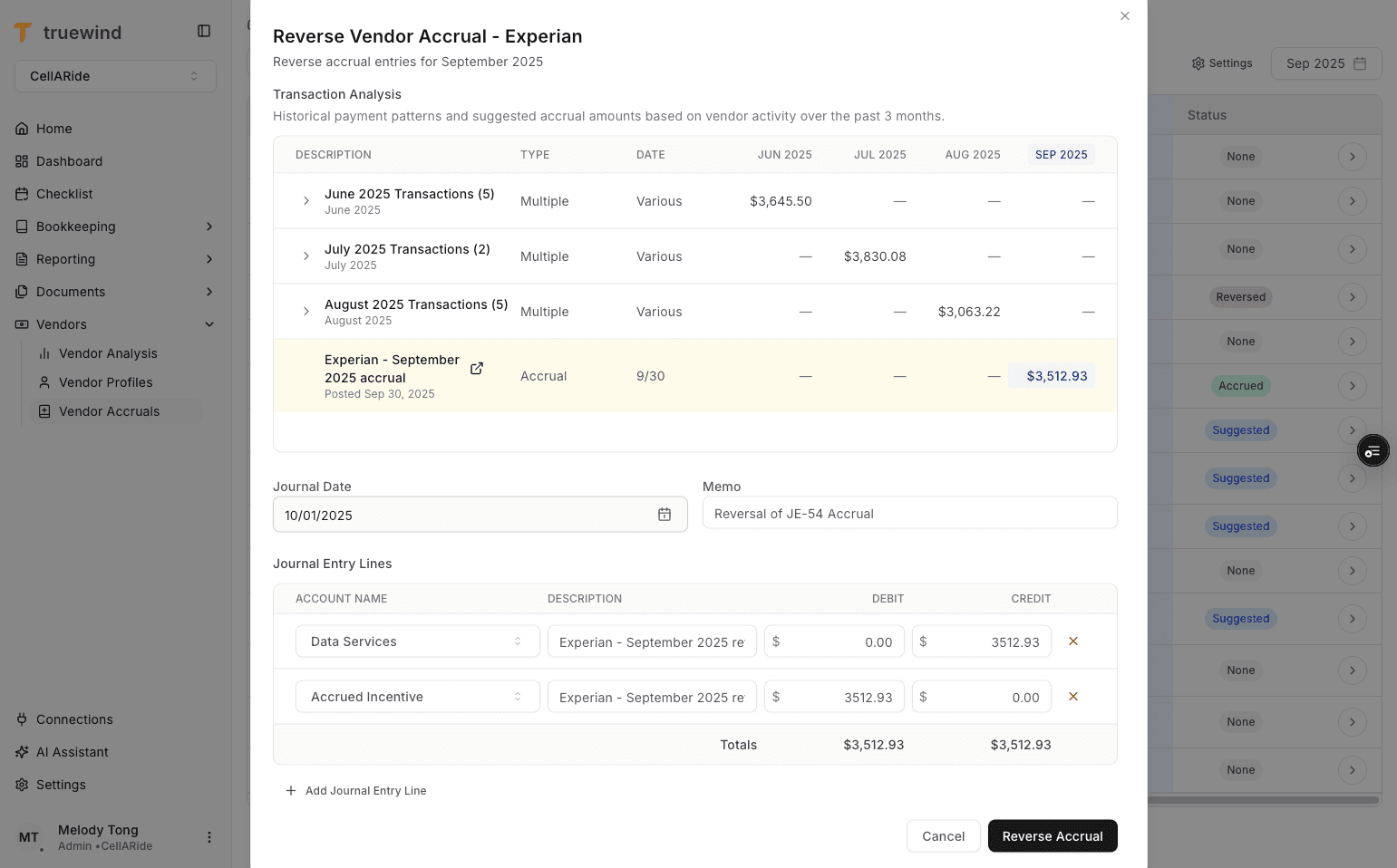Click the $3,063.22 August amount
This screenshot has width=1397, height=868.
click(969, 312)
